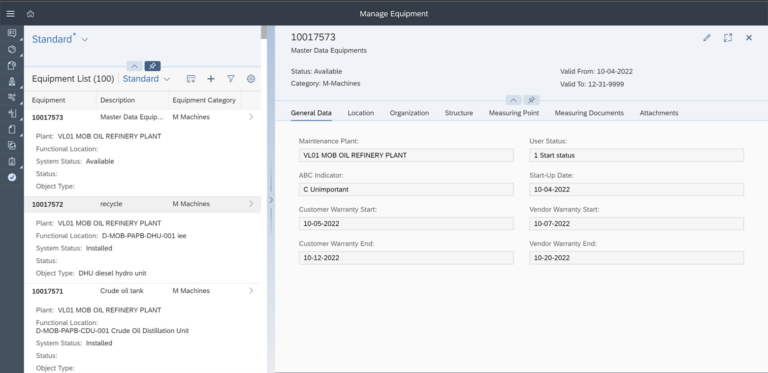The width and height of the screenshot is (768, 373).
Task: Switch to the Location tab
Action: pos(360,113)
